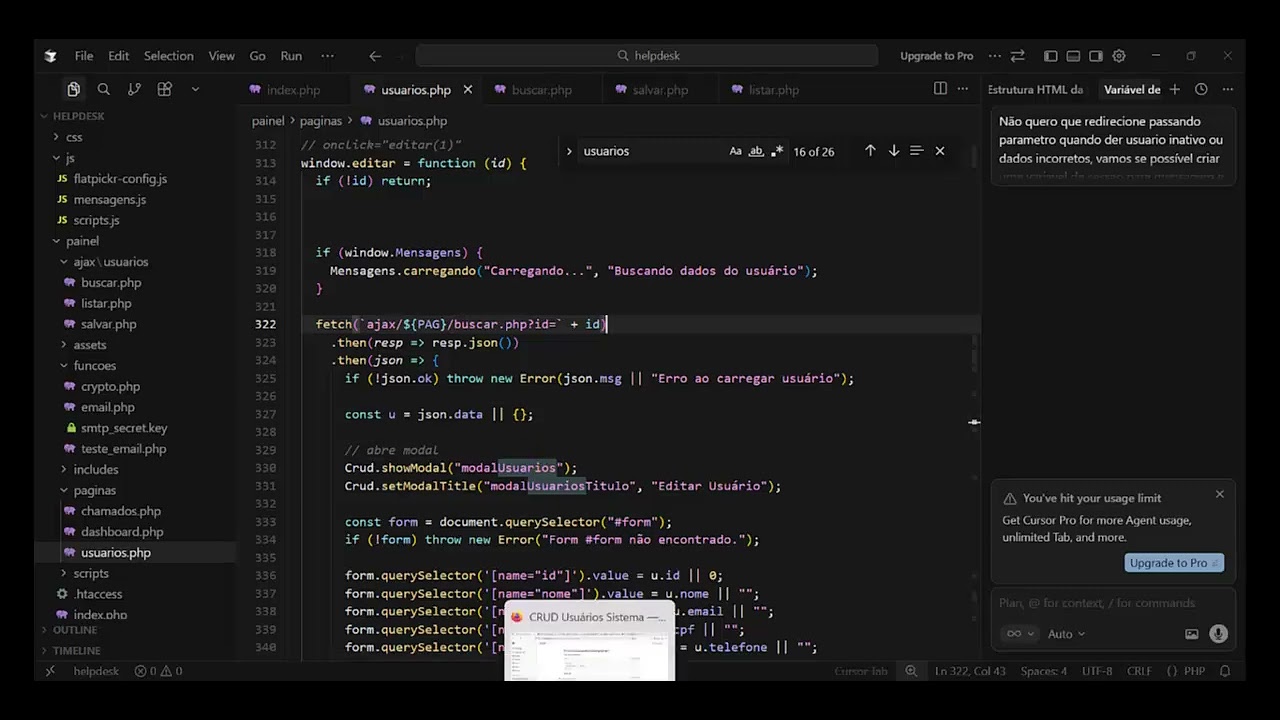Image resolution: width=1280 pixels, height=720 pixels.
Task: Open the Explorer view in activity bar
Action: pyautogui.click(x=73, y=89)
